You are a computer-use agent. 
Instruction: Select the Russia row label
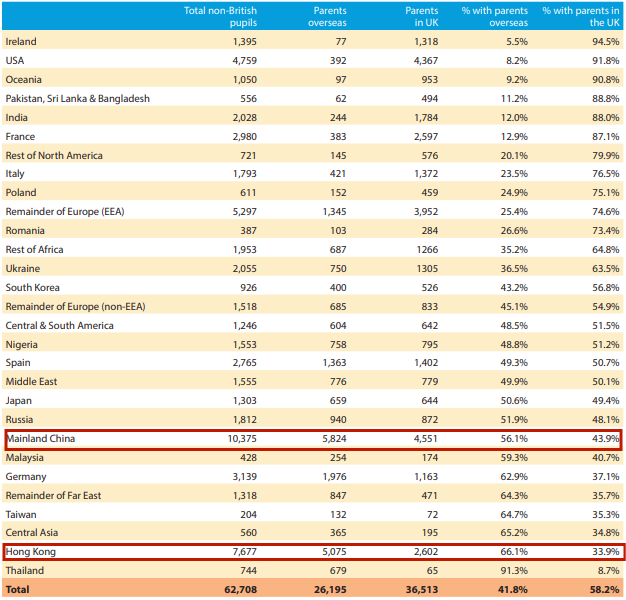coord(19,420)
